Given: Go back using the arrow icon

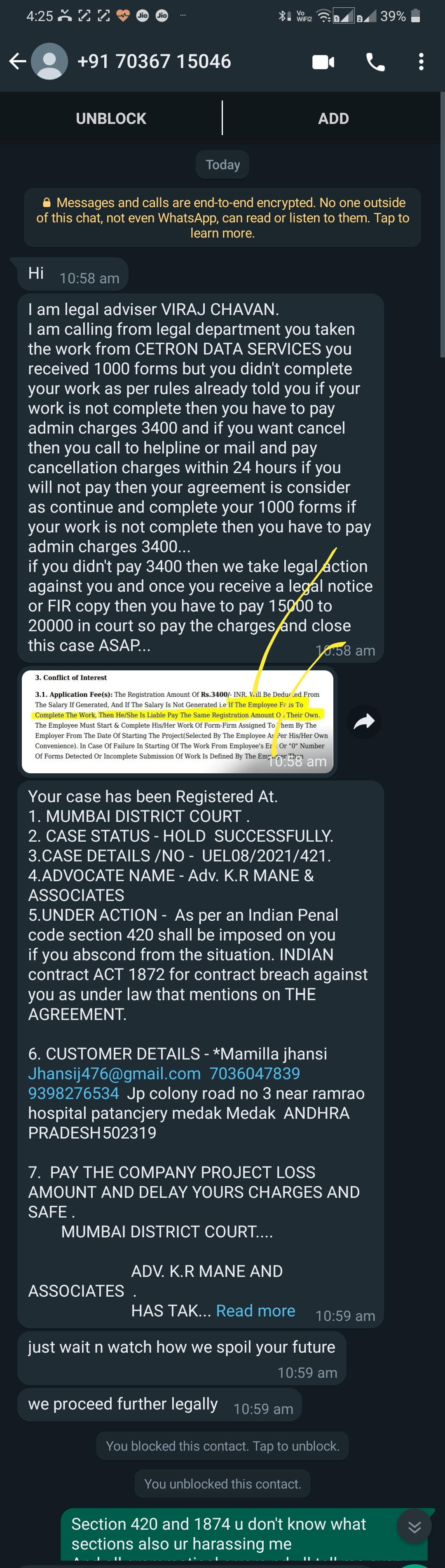Looking at the screenshot, I should click(x=18, y=61).
